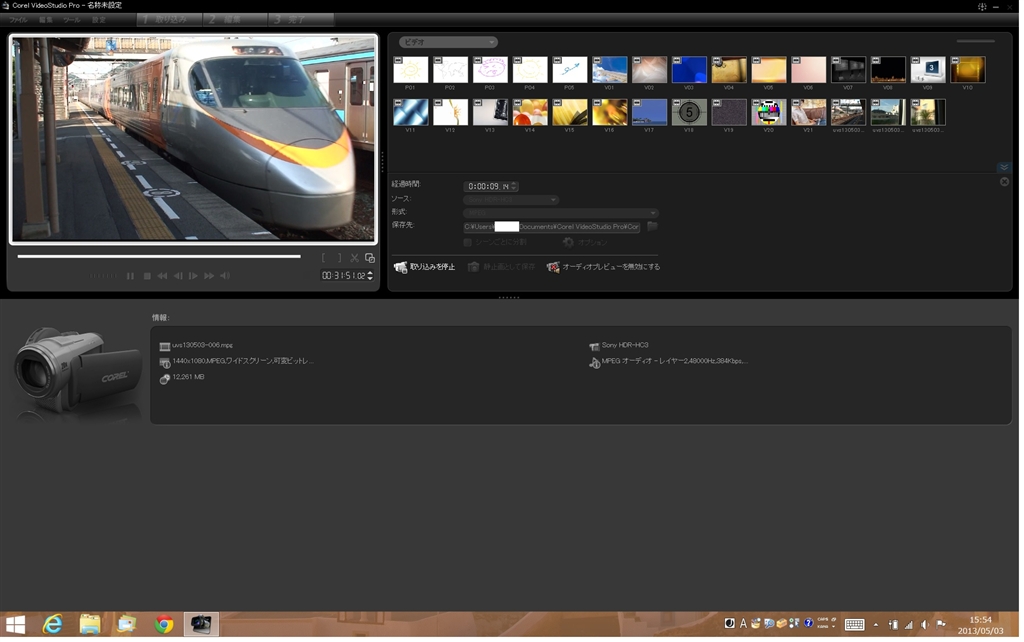Open the ファイル menu

click(x=18, y=20)
